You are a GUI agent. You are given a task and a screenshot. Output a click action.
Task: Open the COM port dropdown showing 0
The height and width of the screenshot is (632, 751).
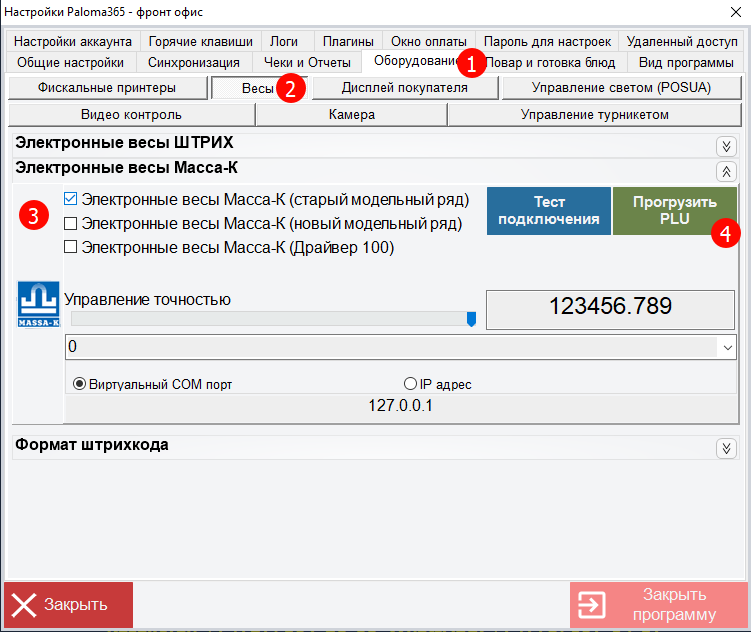pos(728,347)
